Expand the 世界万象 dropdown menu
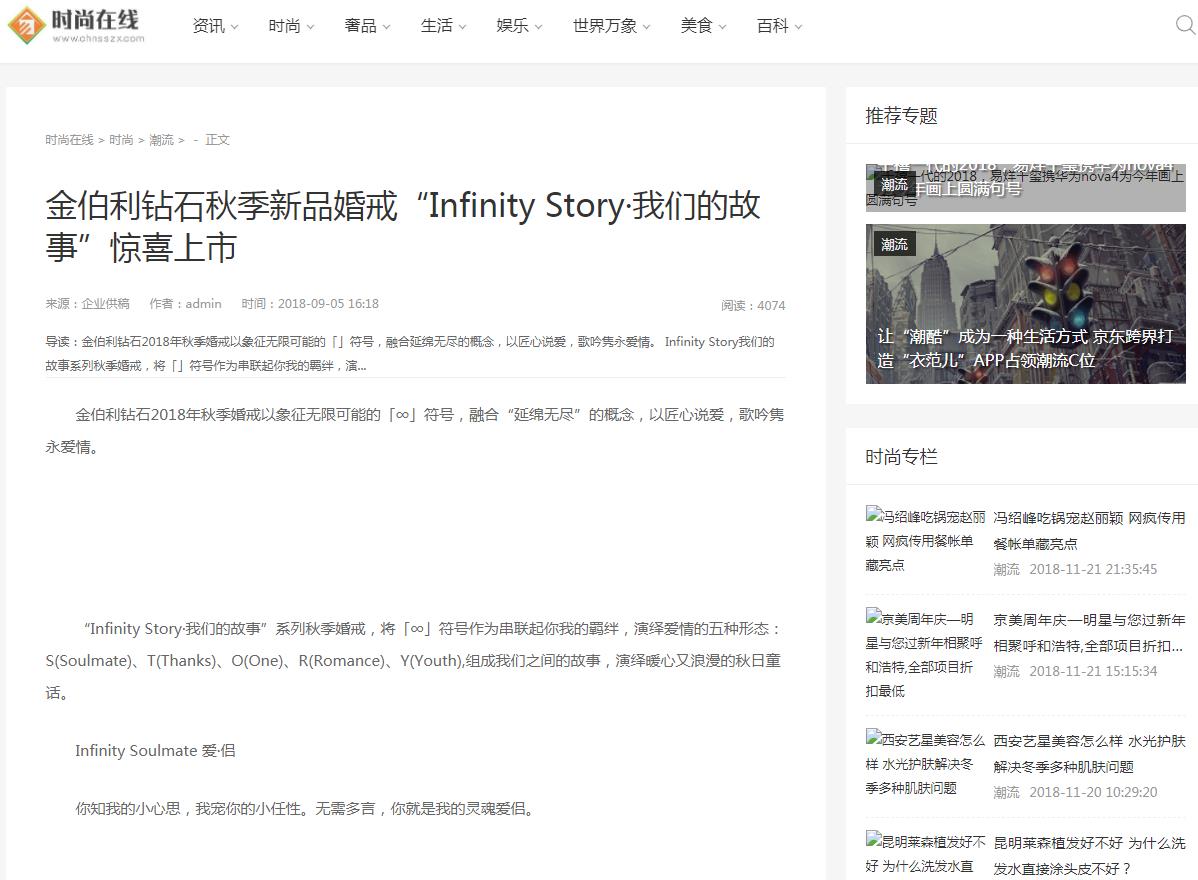1198x880 pixels. click(611, 26)
